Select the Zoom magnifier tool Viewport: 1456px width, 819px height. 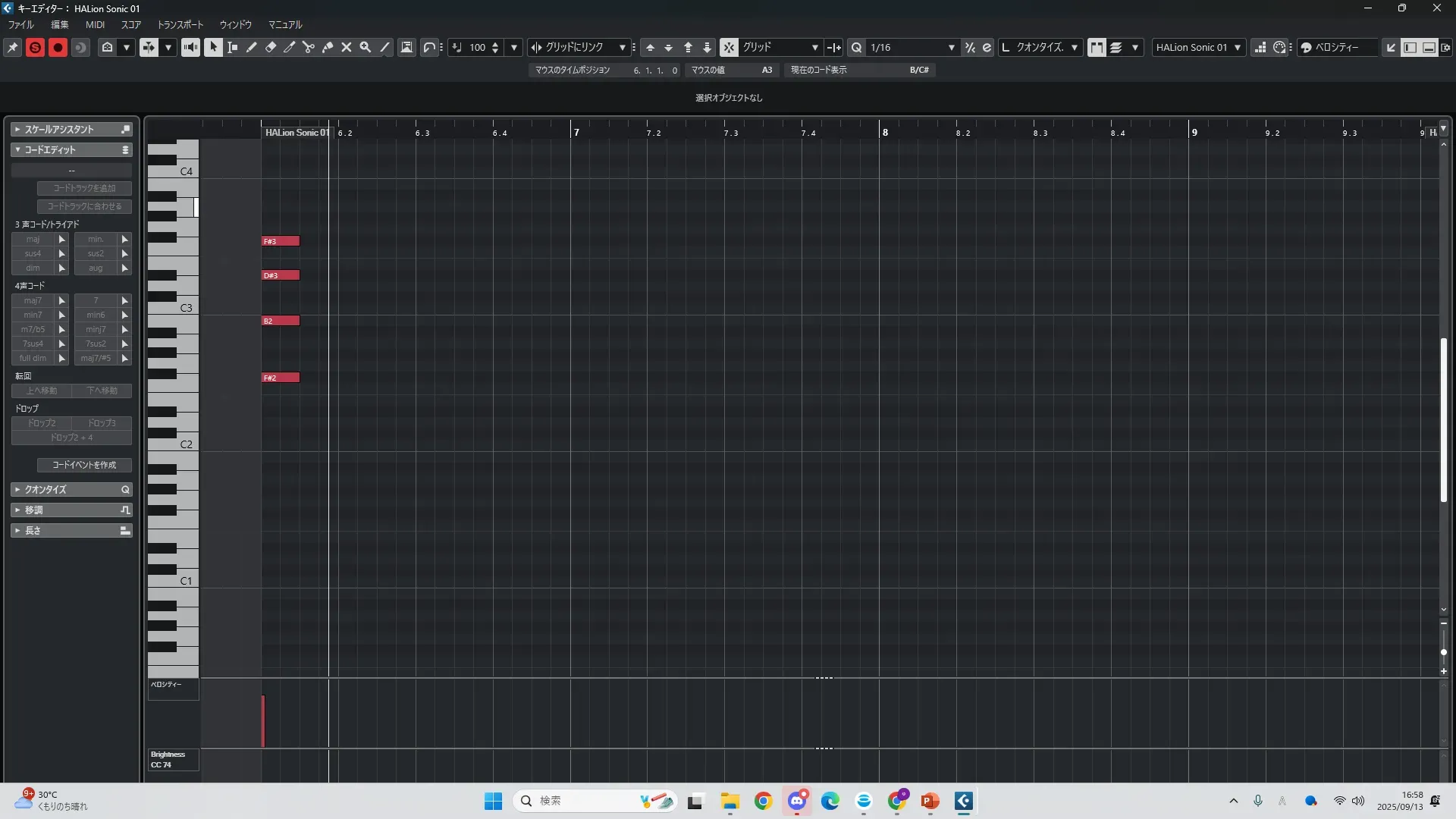coord(366,48)
